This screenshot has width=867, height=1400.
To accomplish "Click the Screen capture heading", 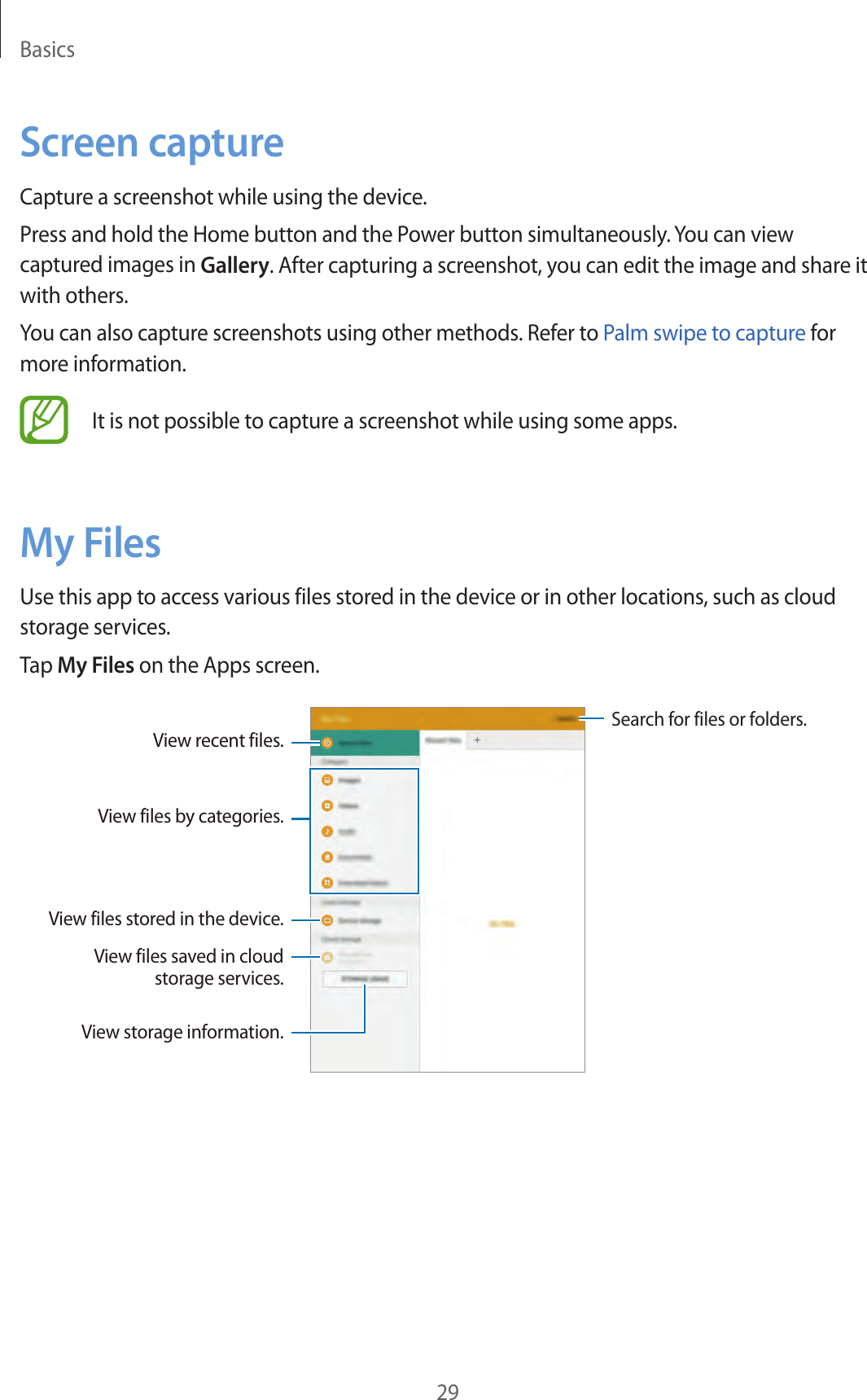I will [x=152, y=143].
